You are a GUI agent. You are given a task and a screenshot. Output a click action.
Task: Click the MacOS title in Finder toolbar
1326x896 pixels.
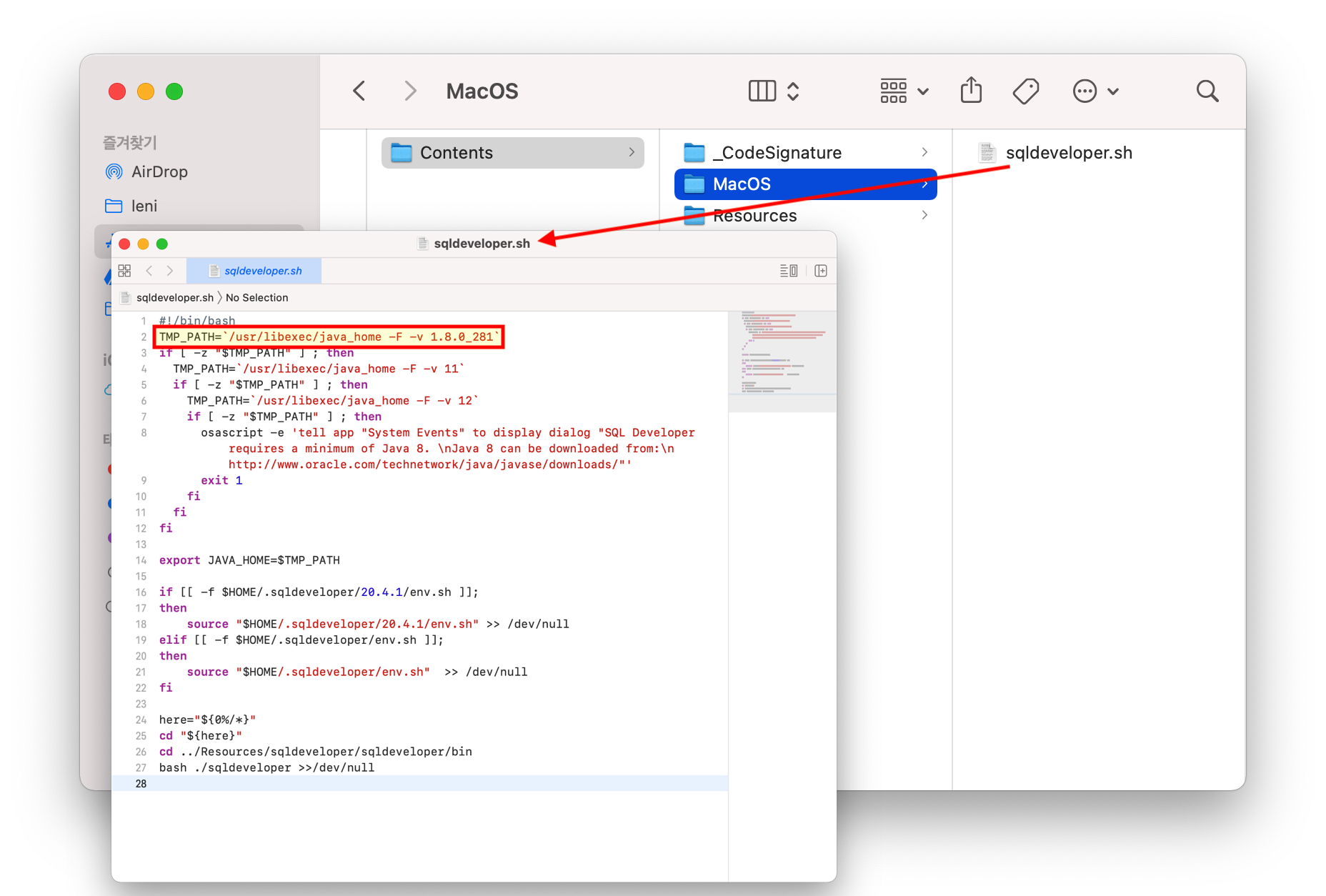[x=482, y=91]
